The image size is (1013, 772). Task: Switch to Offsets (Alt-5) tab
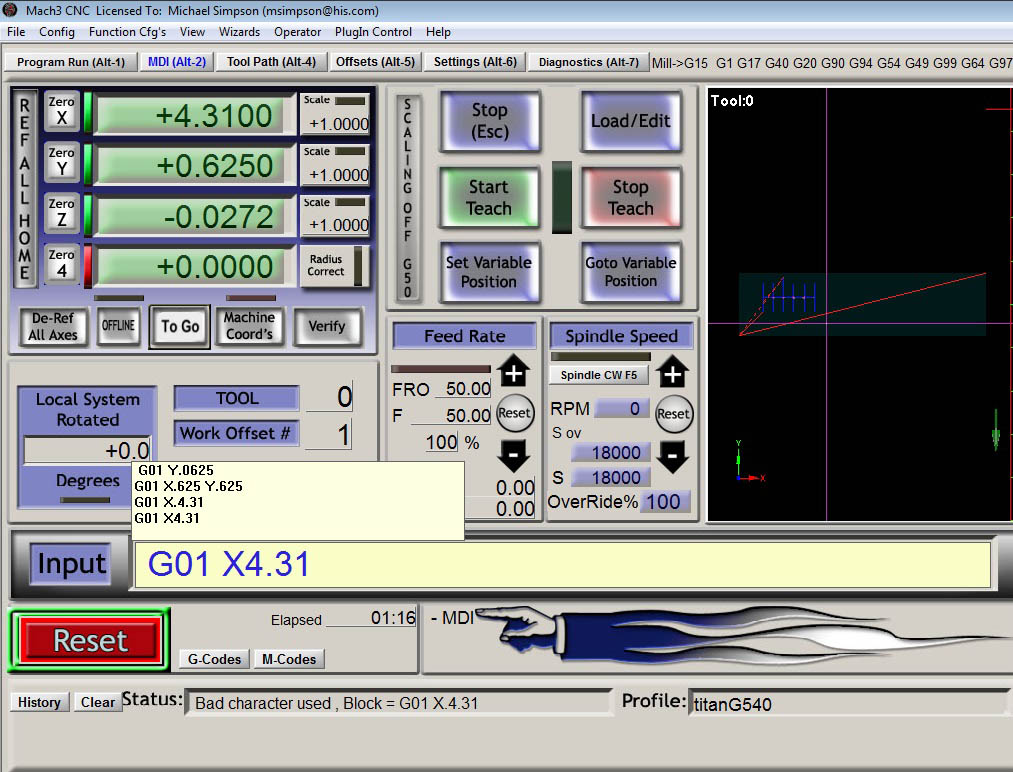click(375, 62)
